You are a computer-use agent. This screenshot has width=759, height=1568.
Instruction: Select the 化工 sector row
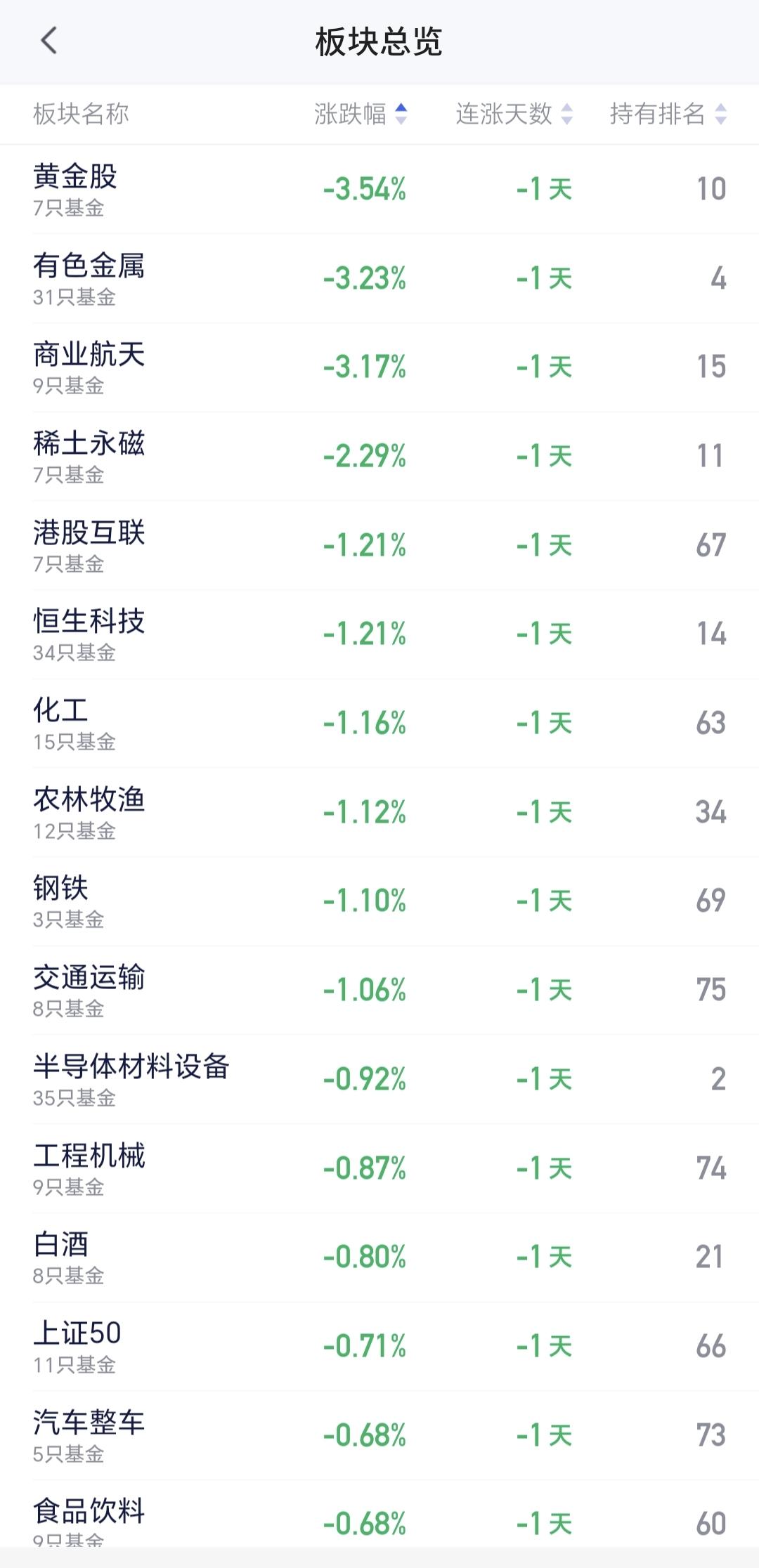click(379, 724)
